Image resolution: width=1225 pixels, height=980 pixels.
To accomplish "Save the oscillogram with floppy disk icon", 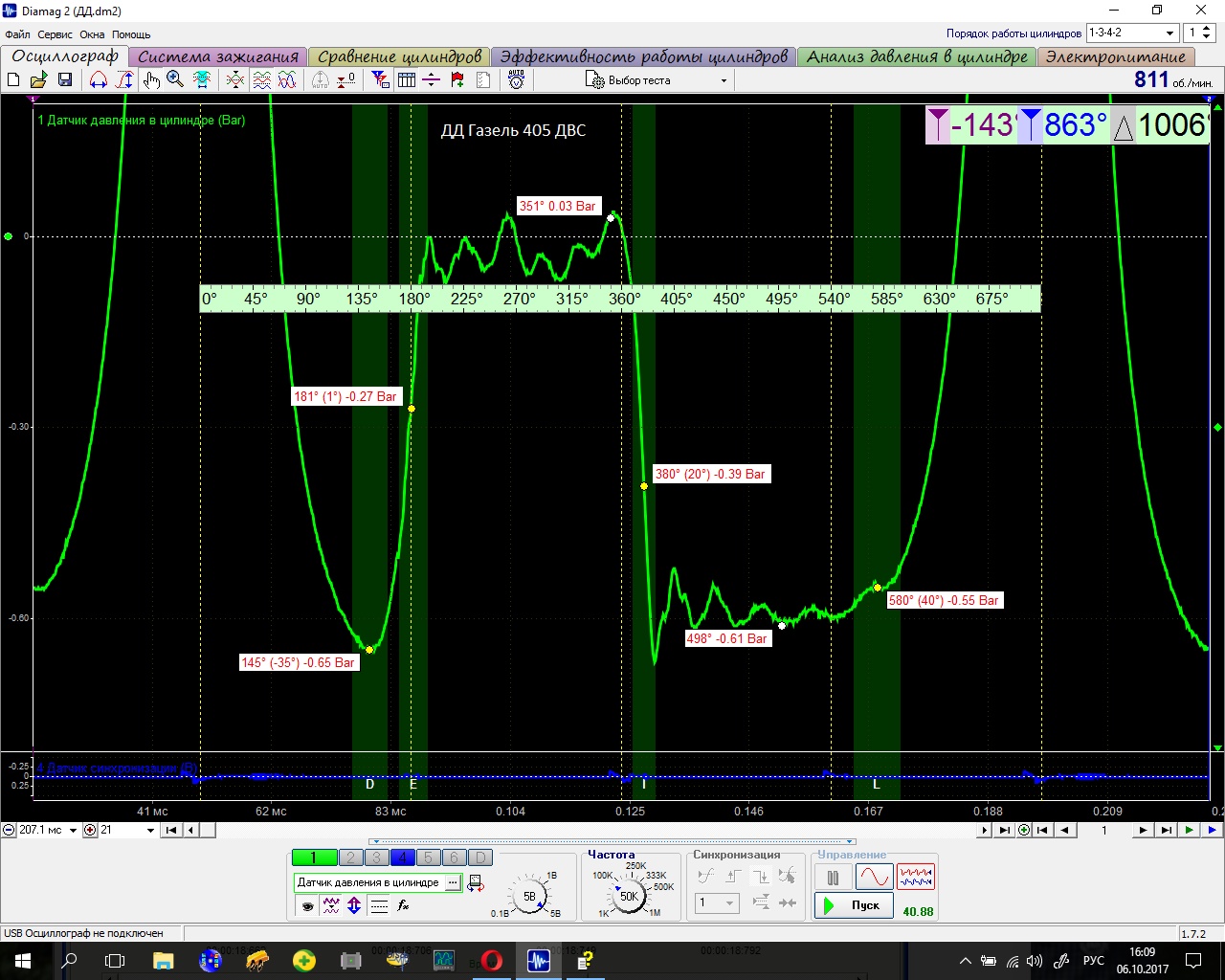I will 65,79.
